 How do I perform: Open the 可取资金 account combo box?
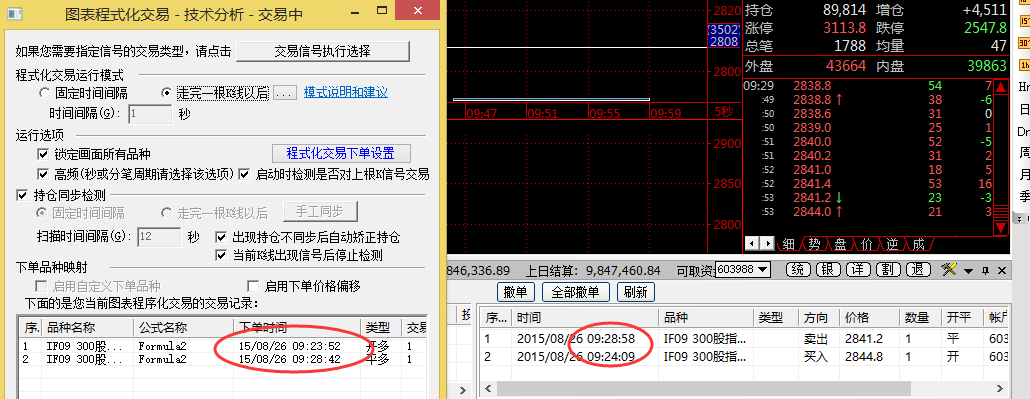coord(743,270)
